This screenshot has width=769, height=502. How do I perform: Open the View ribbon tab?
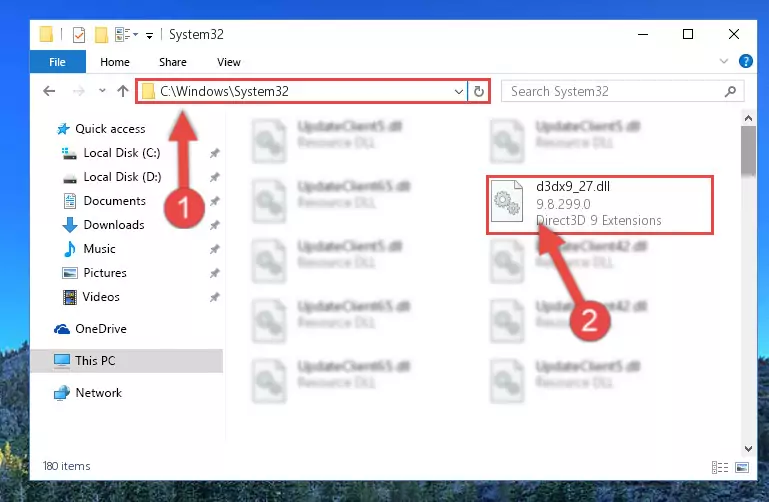tap(229, 62)
